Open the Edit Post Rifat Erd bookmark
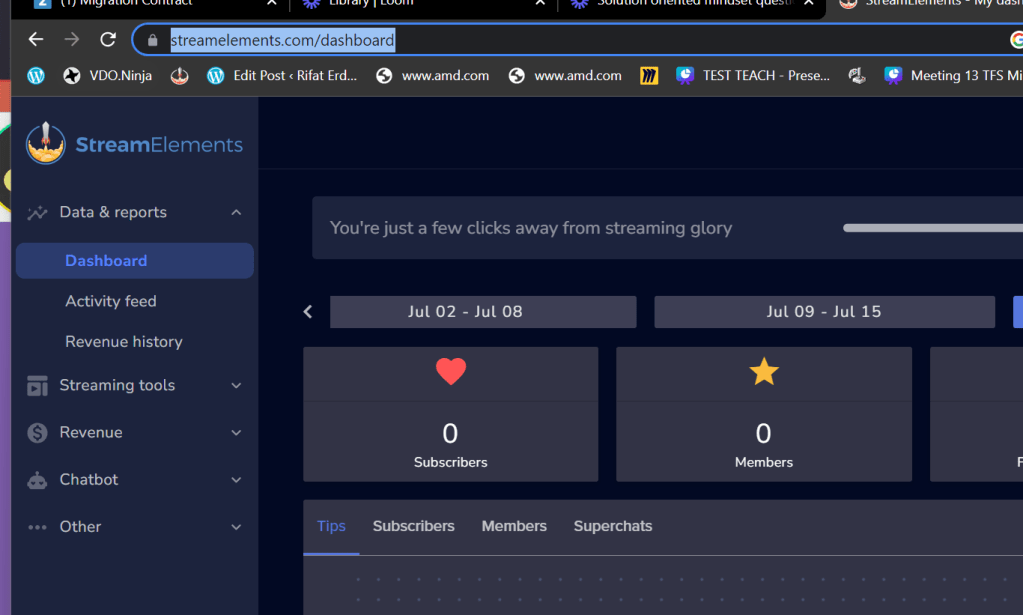This screenshot has width=1023, height=615. tap(282, 76)
